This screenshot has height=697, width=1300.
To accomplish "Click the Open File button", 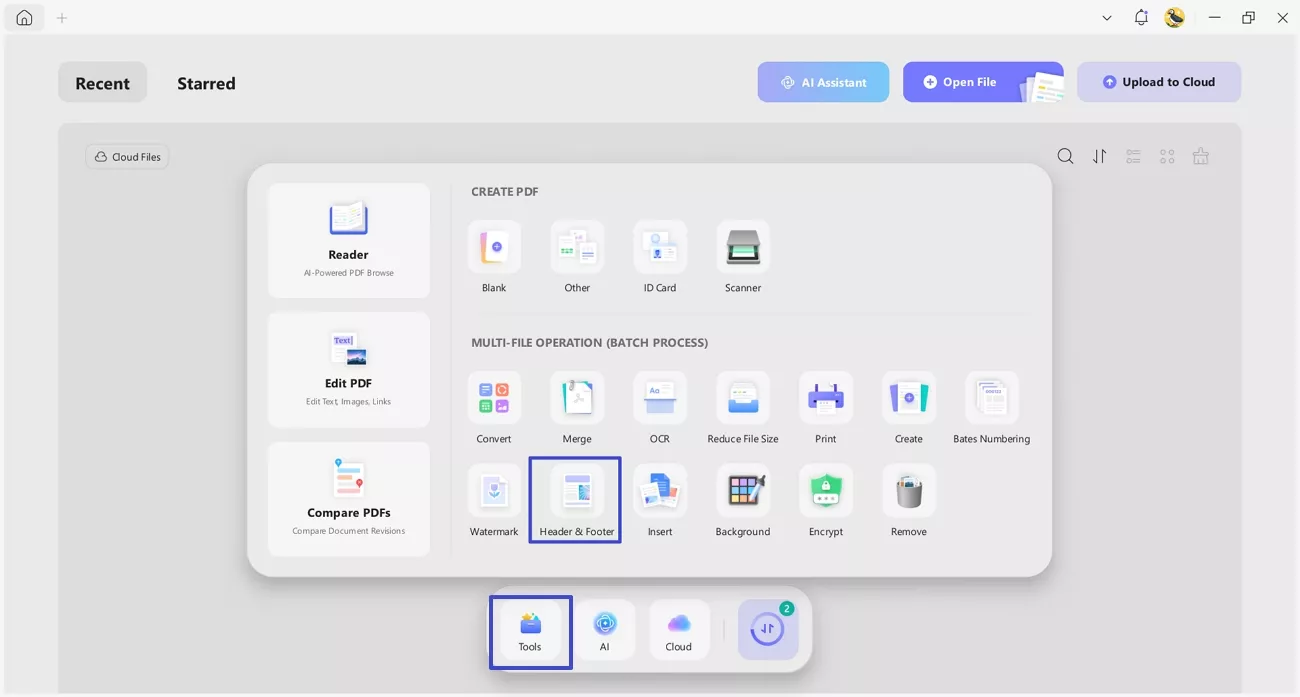I will [x=983, y=82].
